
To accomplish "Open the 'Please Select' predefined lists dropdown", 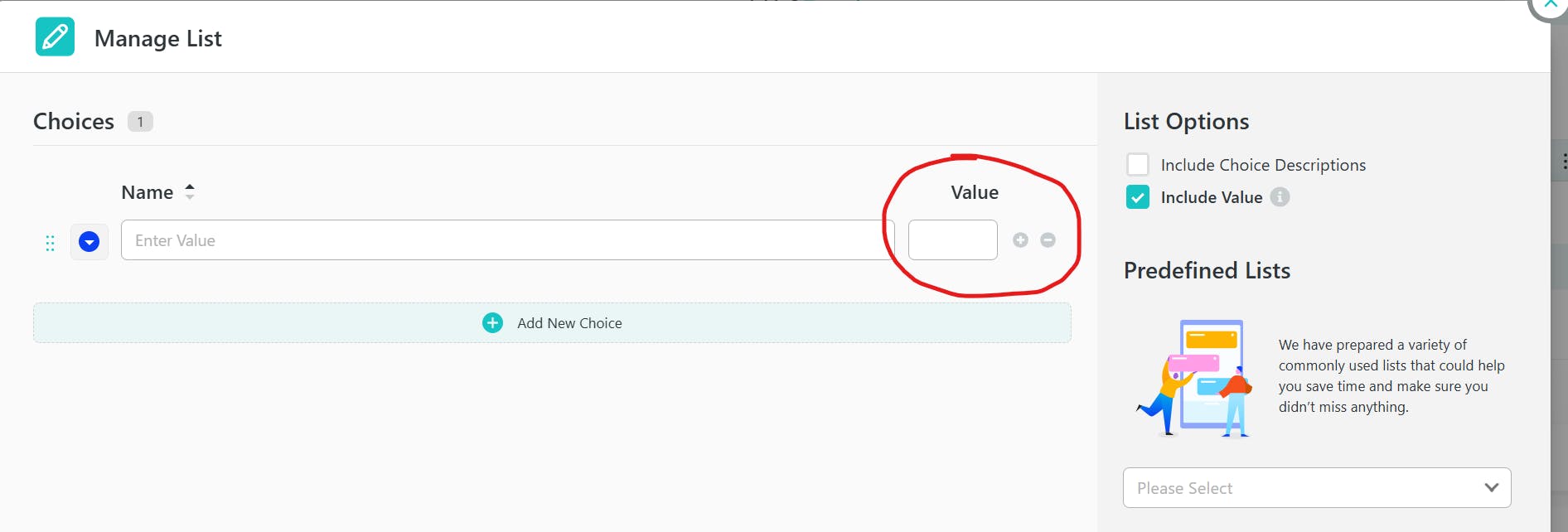I will point(1316,487).
